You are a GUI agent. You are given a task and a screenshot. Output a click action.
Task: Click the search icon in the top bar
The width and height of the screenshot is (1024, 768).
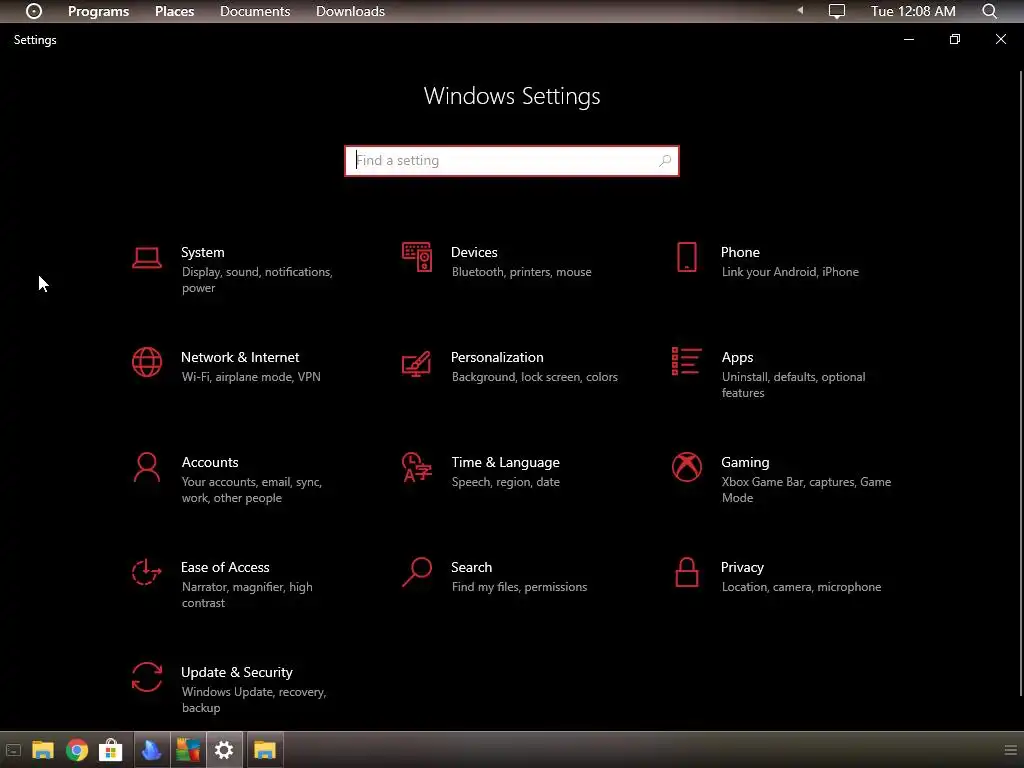[989, 11]
